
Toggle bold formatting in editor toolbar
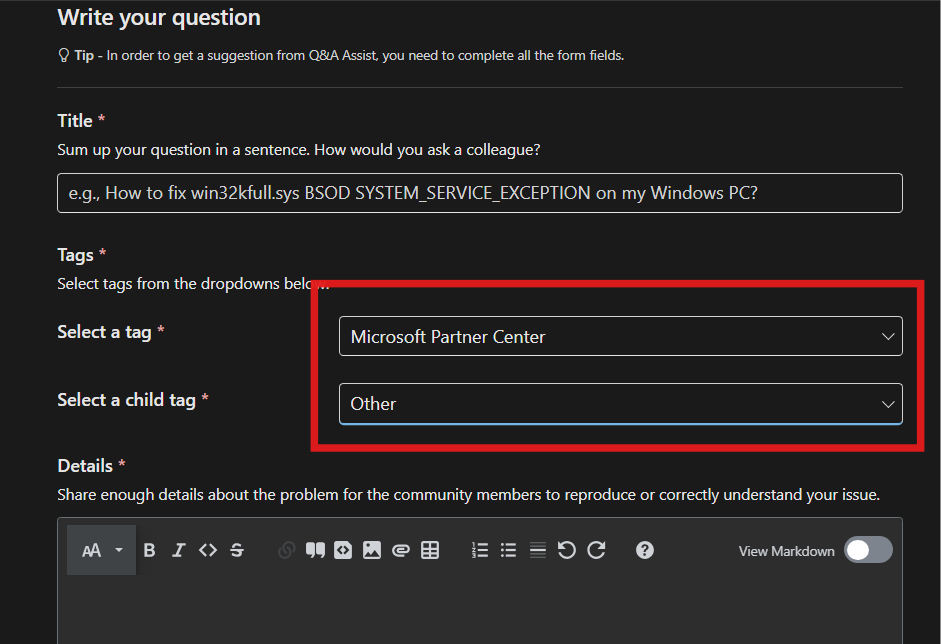(149, 550)
